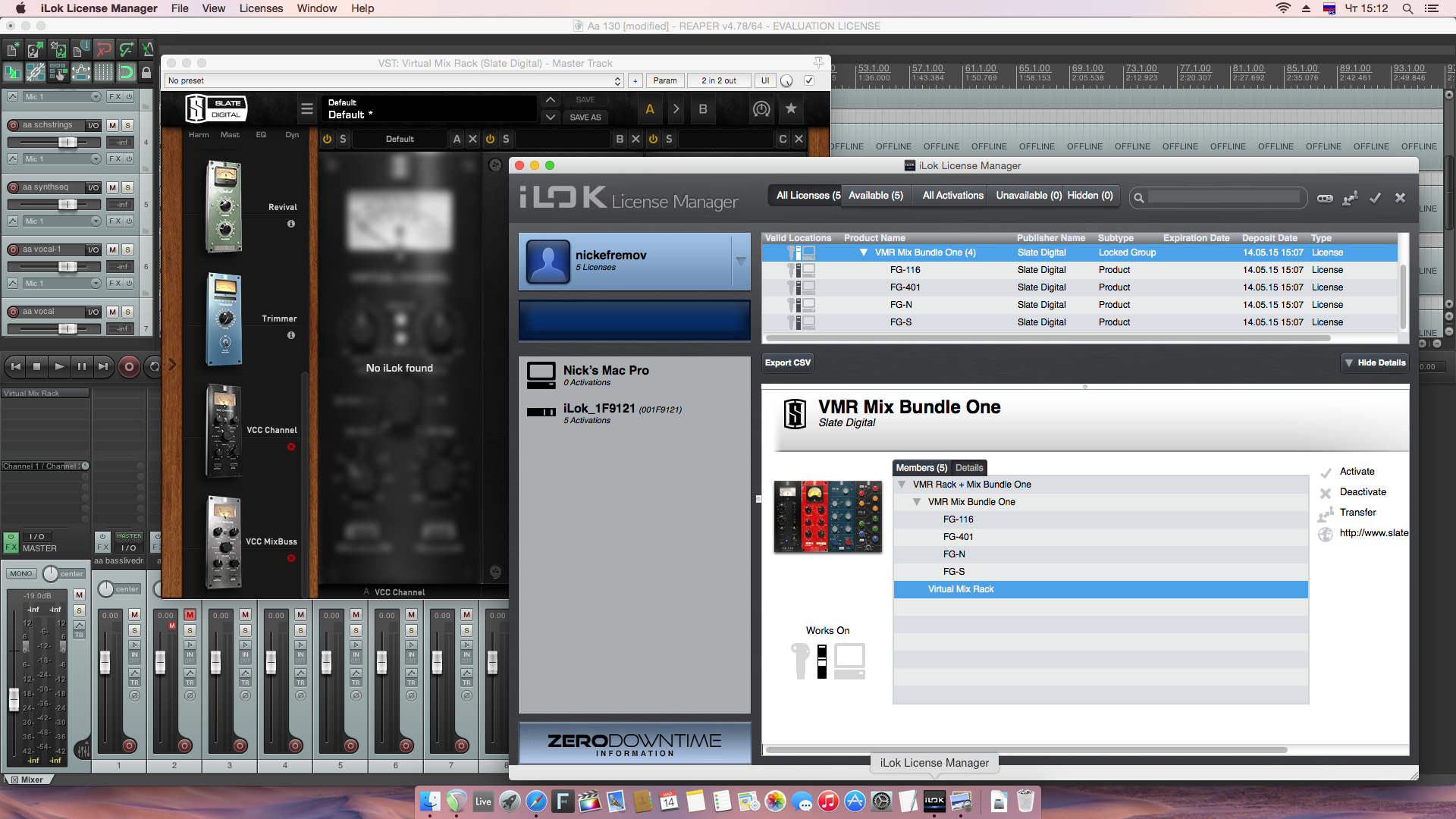Click the Transfer license toolbar icon
Image resolution: width=1456 pixels, height=819 pixels.
point(1350,198)
